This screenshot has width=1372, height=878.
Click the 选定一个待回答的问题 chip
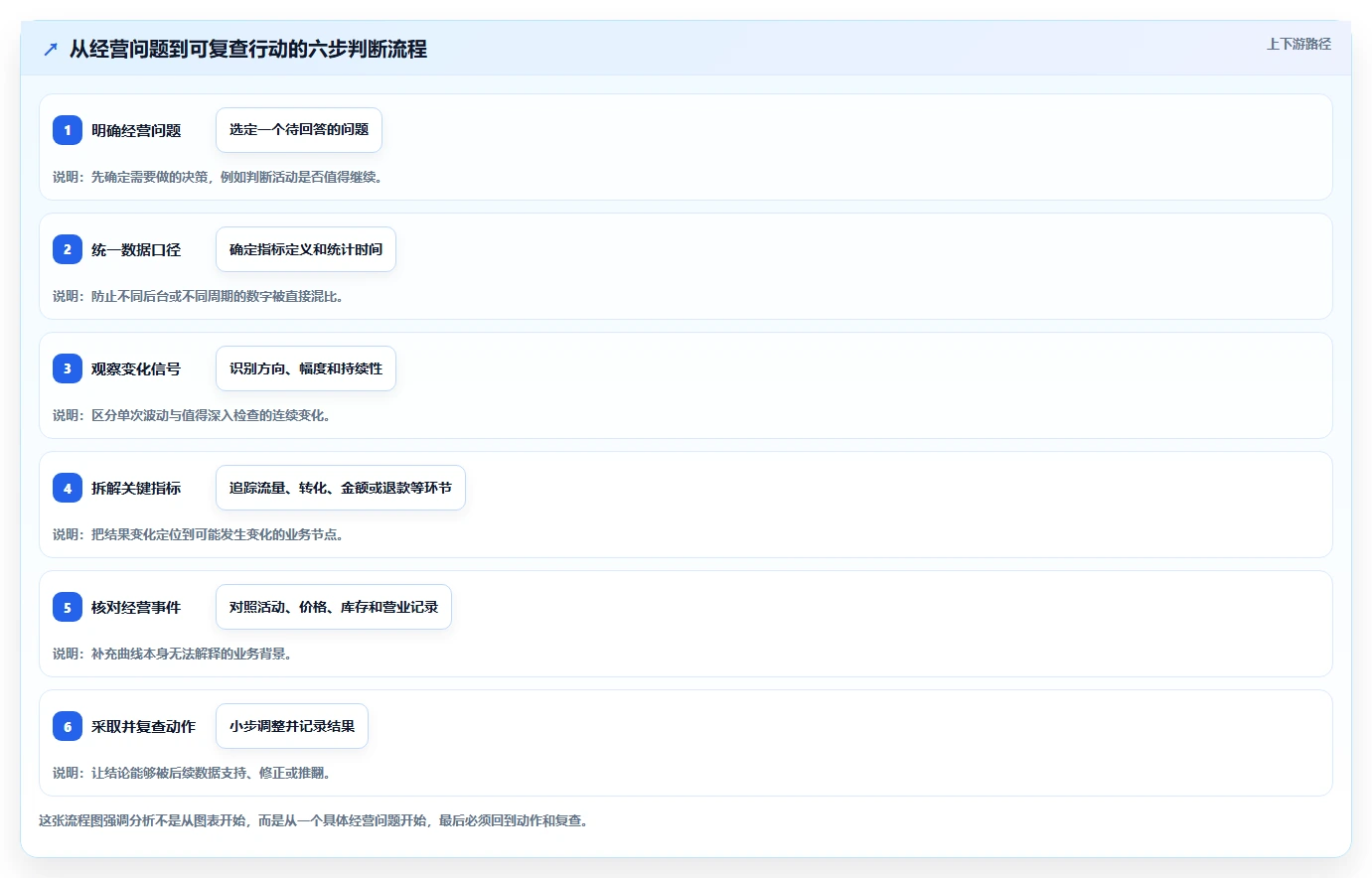coord(299,130)
